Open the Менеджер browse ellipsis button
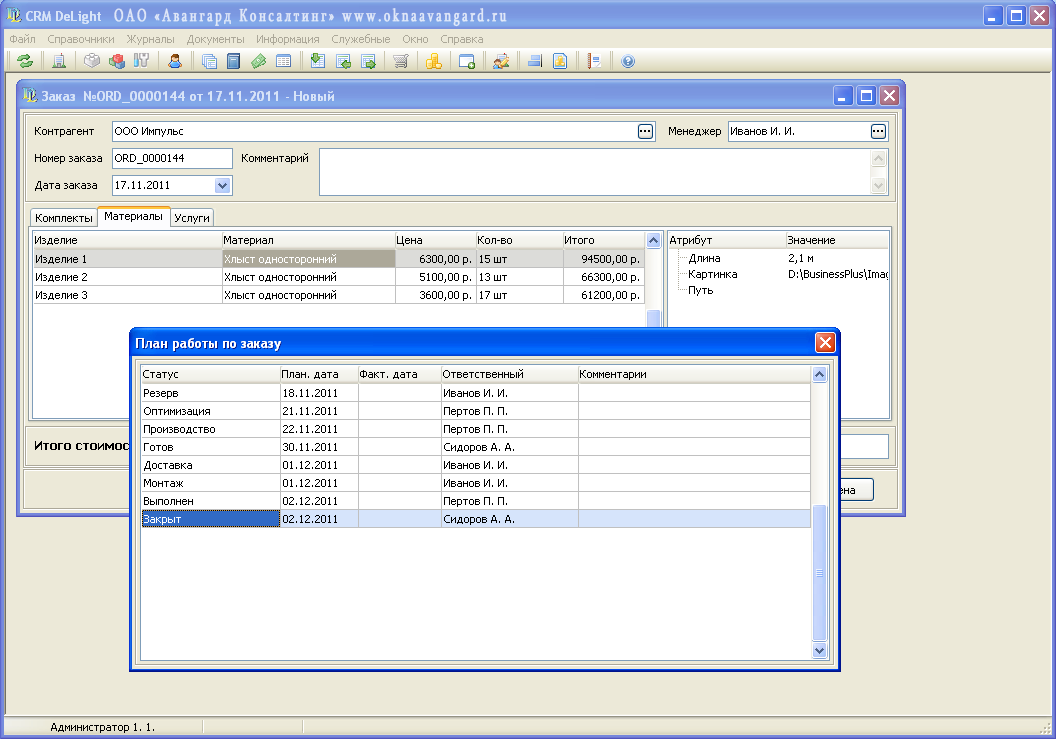The height and width of the screenshot is (739, 1056). [878, 131]
